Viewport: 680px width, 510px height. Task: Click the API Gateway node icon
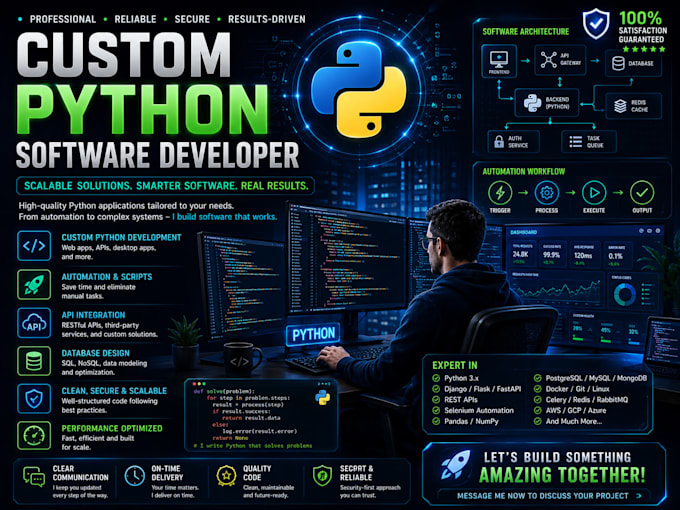pyautogui.click(x=549, y=59)
